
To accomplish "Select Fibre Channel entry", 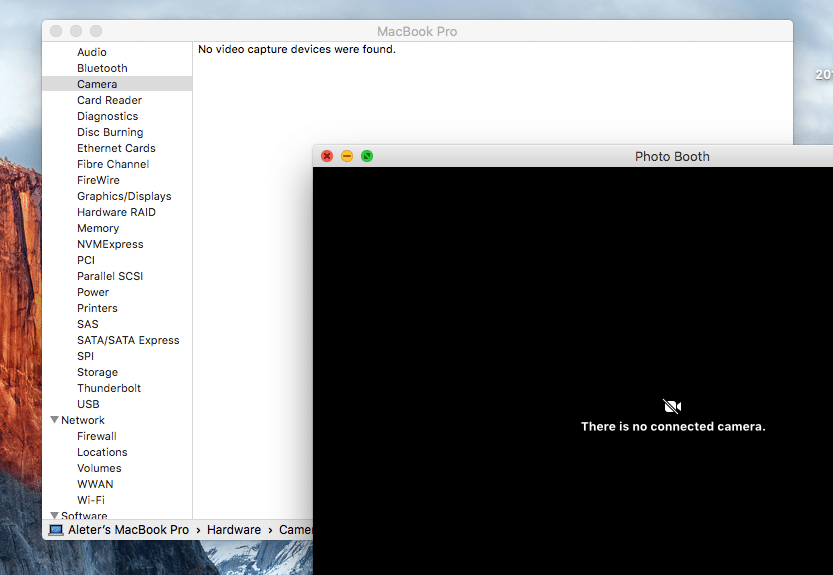I will [113, 164].
